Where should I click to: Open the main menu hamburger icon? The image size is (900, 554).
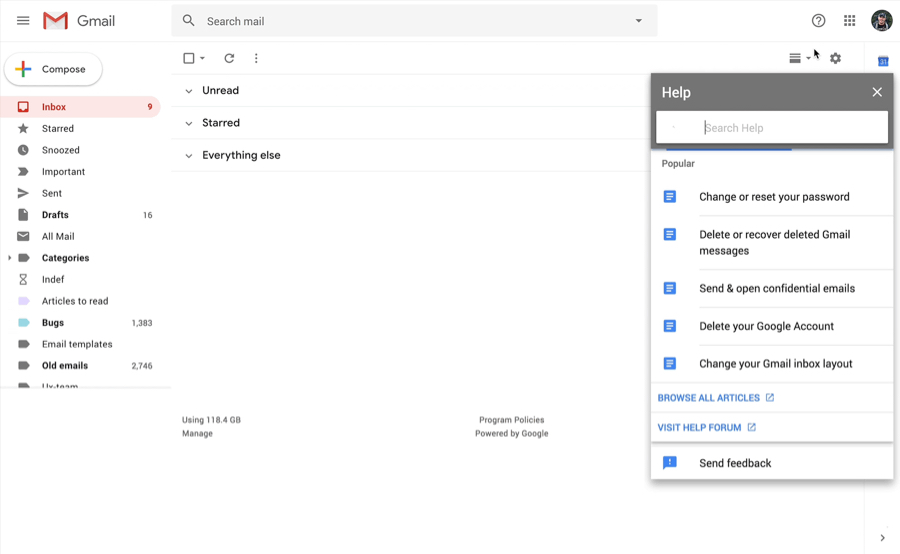(23, 21)
